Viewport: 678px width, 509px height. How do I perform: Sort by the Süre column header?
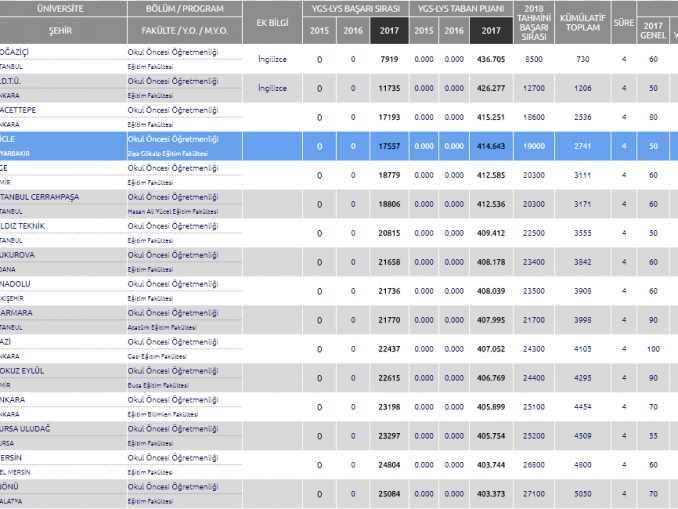[x=623, y=22]
